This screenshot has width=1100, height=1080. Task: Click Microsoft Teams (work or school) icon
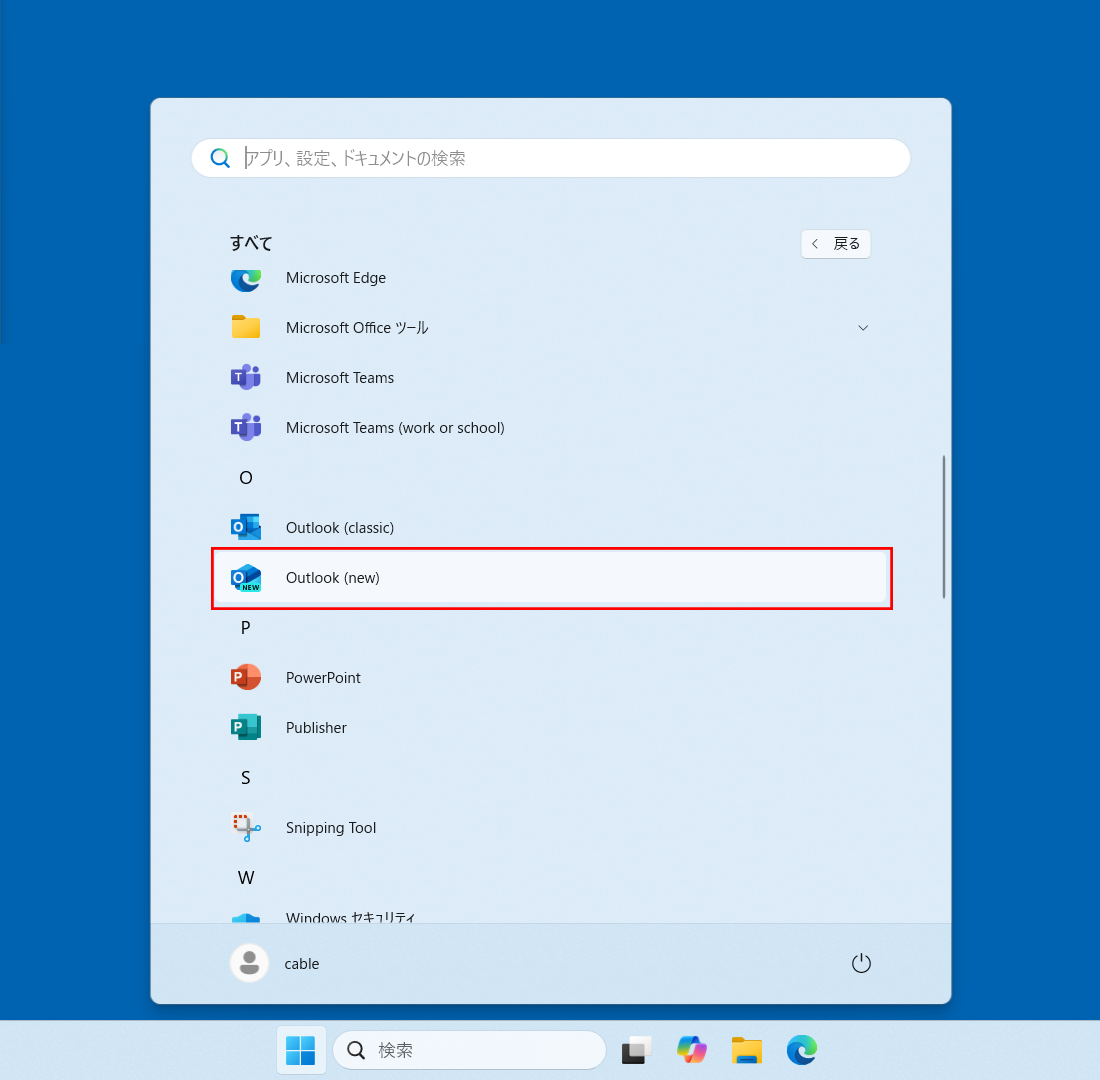pos(246,427)
